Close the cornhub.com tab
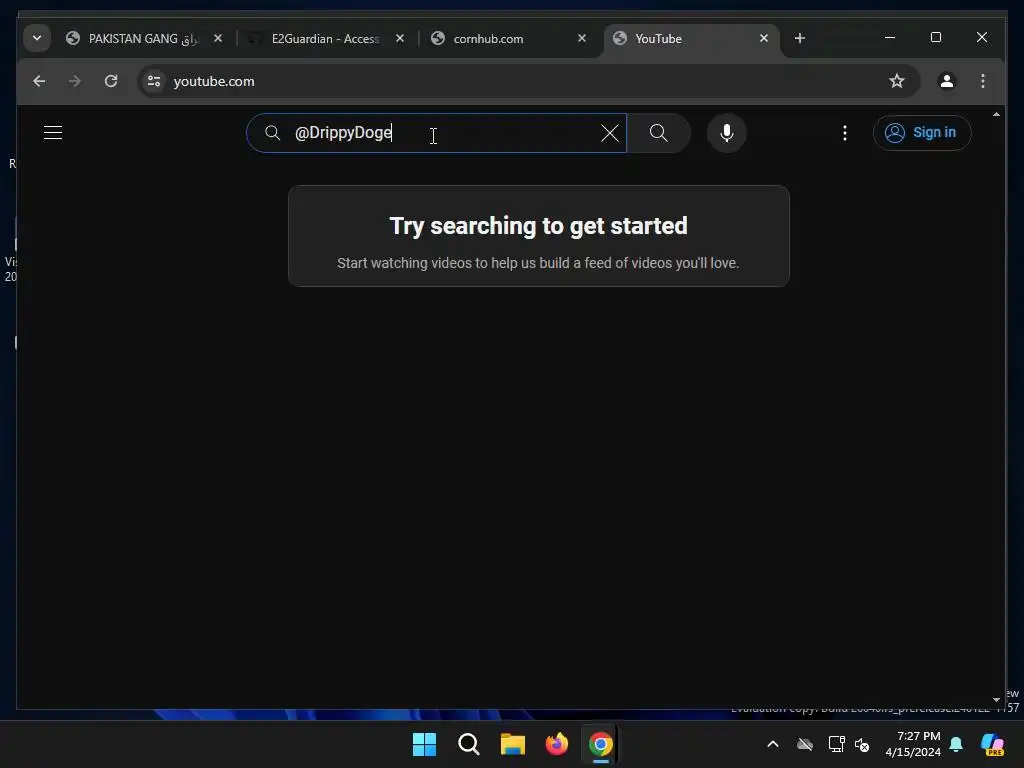Screen dimensions: 1024x768 (x=582, y=39)
